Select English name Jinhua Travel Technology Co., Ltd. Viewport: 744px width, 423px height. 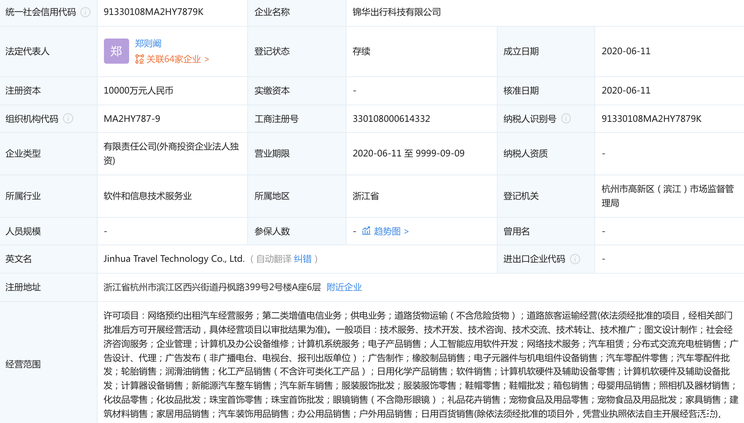point(174,259)
